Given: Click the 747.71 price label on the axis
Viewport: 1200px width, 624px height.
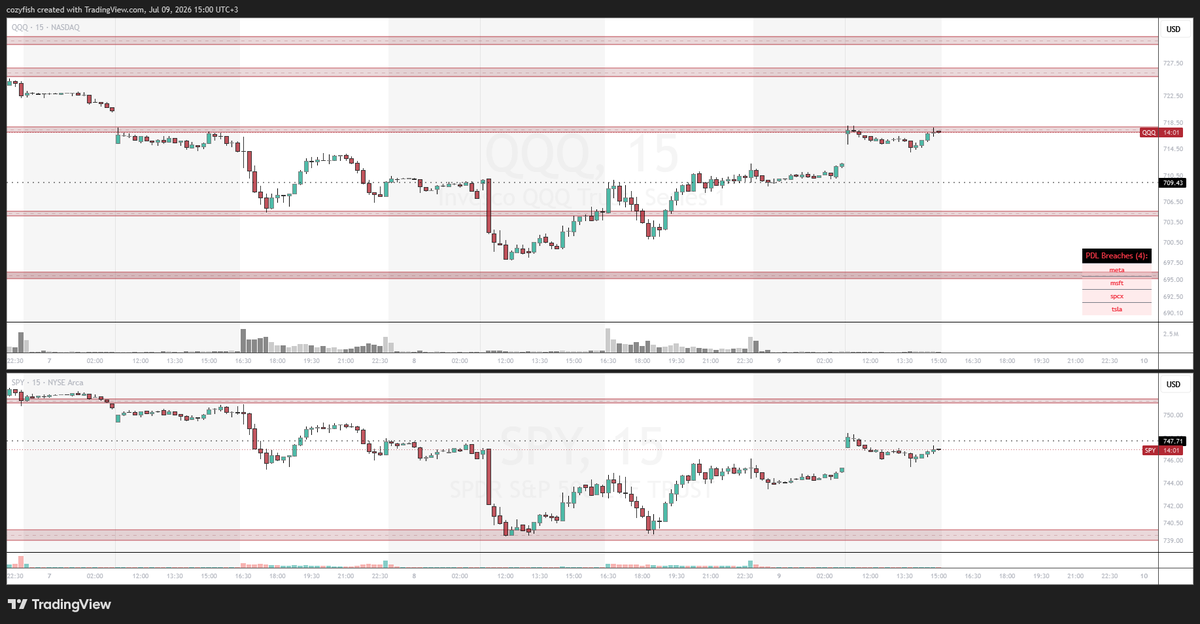Looking at the screenshot, I should [1172, 441].
